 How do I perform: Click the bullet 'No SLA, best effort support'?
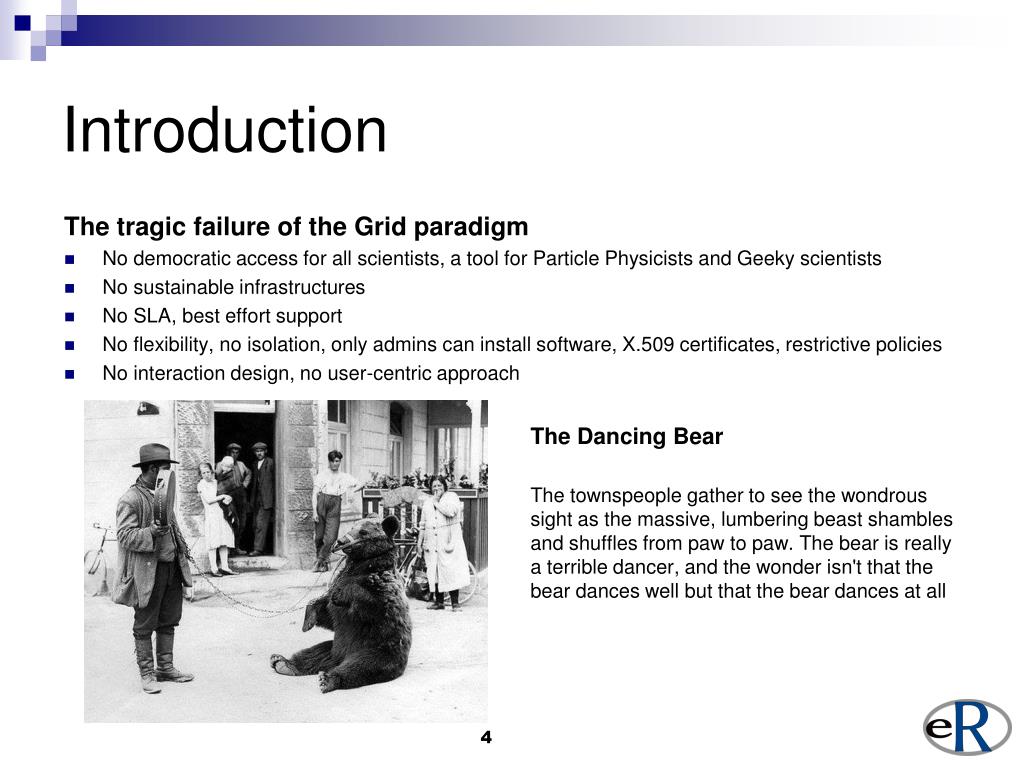click(x=222, y=316)
